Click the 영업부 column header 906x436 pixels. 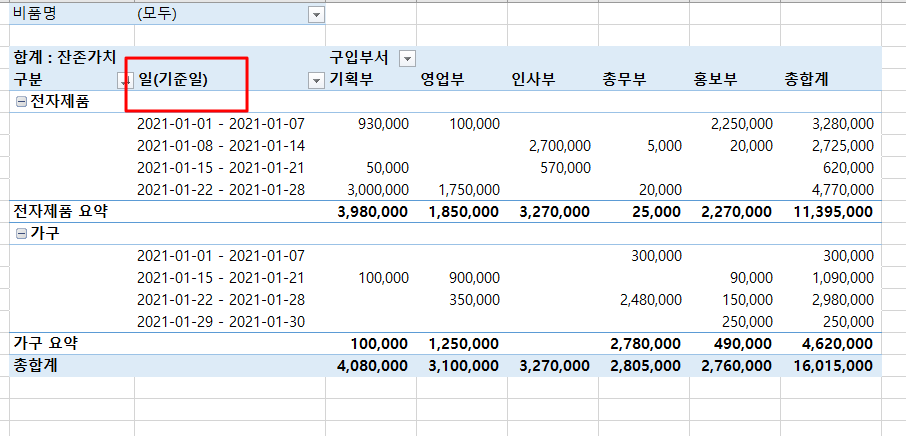442,80
